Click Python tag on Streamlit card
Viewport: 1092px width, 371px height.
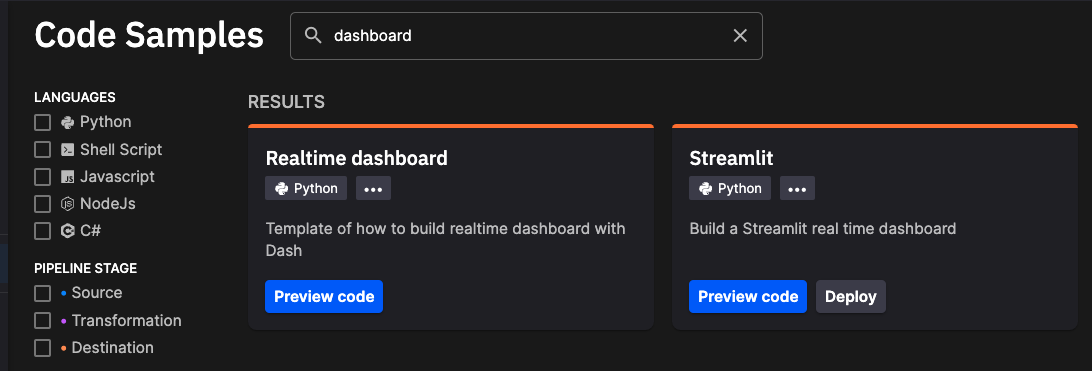[730, 189]
